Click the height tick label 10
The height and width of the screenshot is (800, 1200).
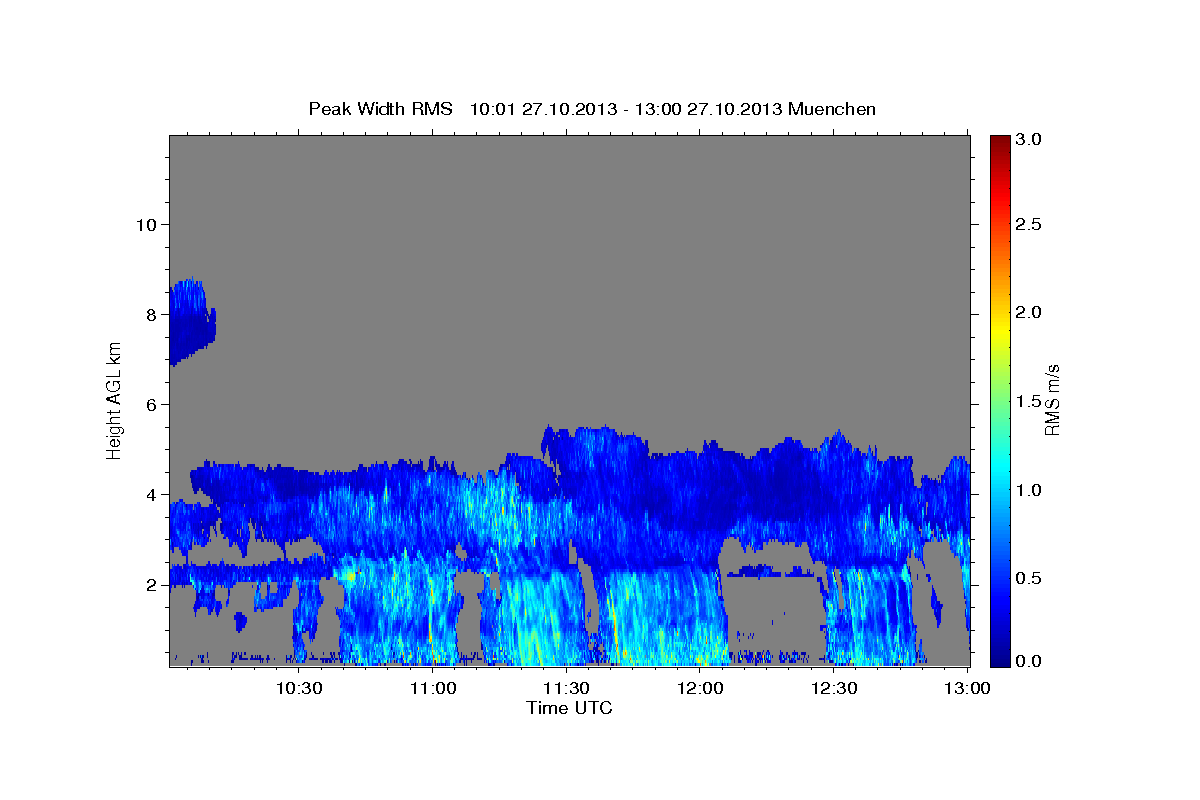tap(146, 224)
